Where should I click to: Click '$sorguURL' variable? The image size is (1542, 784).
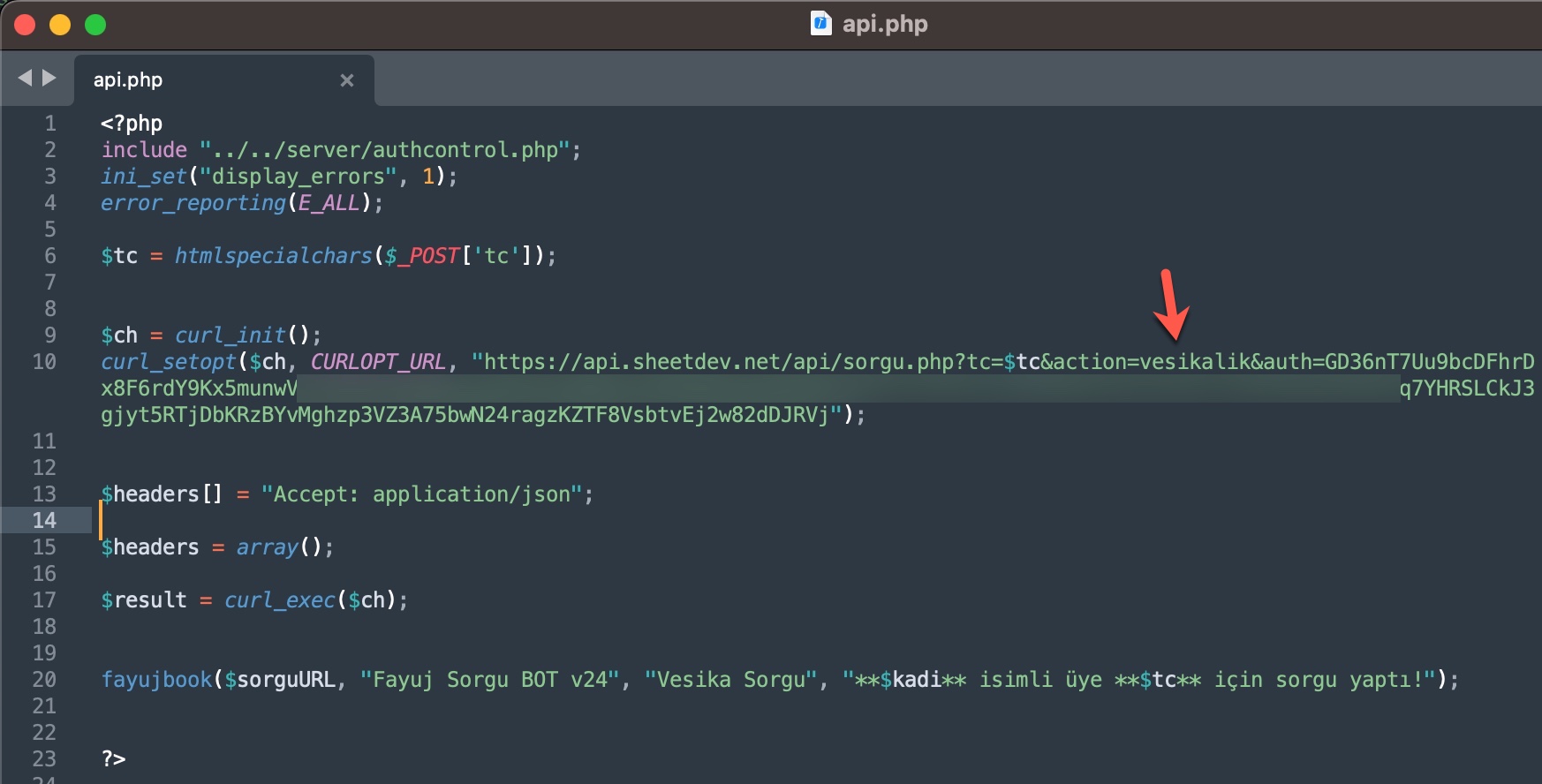click(x=280, y=680)
